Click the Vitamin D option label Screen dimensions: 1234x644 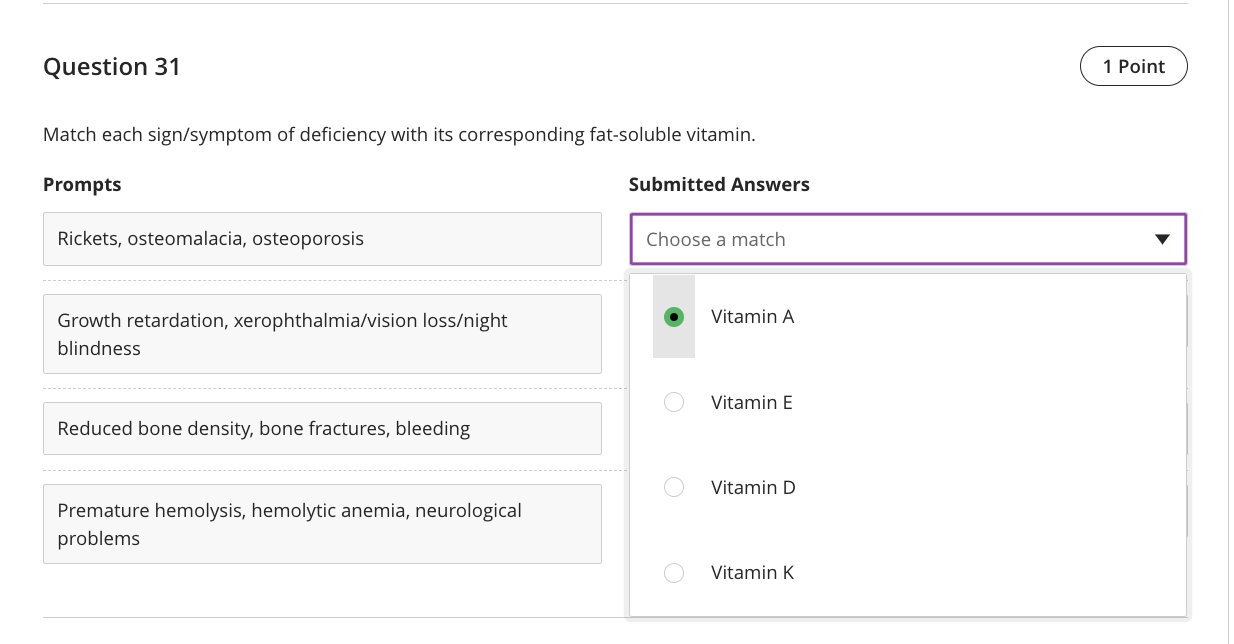(752, 487)
